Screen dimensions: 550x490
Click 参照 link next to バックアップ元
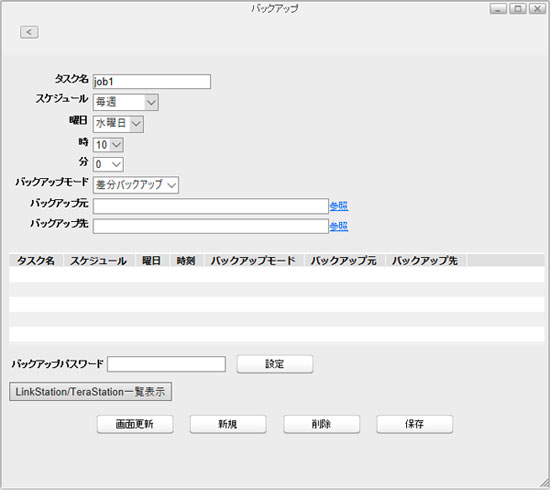(339, 206)
